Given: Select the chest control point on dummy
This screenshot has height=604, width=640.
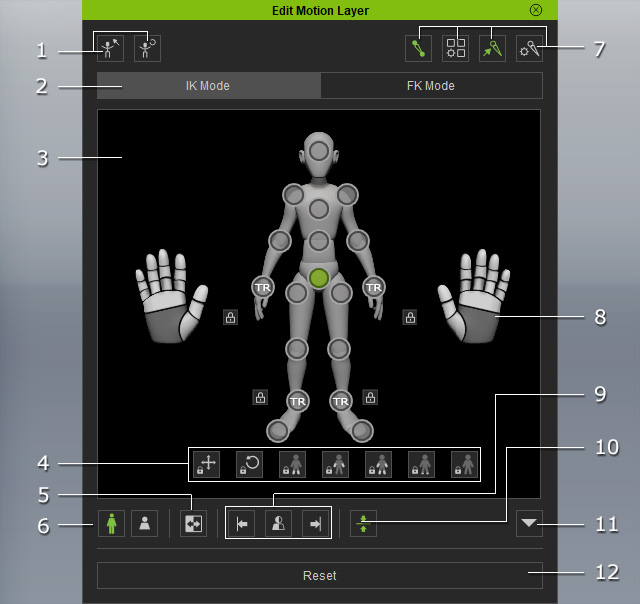Looking at the screenshot, I should (x=319, y=209).
